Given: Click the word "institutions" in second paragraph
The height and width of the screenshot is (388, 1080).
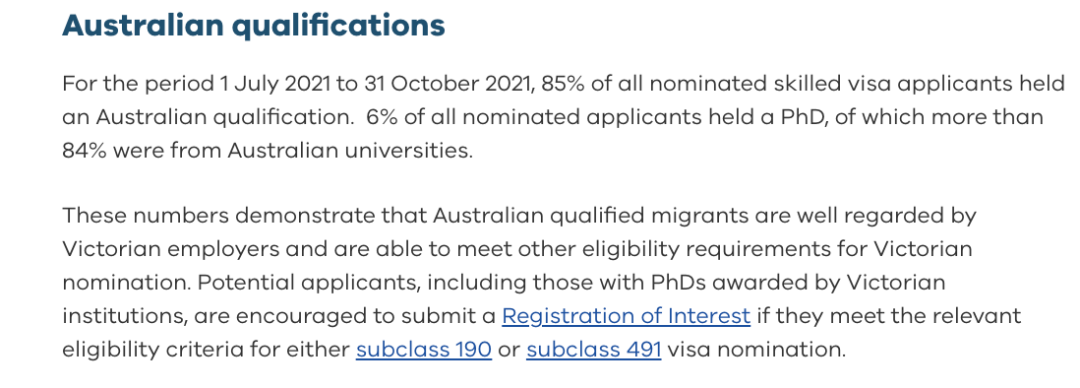Looking at the screenshot, I should tap(125, 316).
